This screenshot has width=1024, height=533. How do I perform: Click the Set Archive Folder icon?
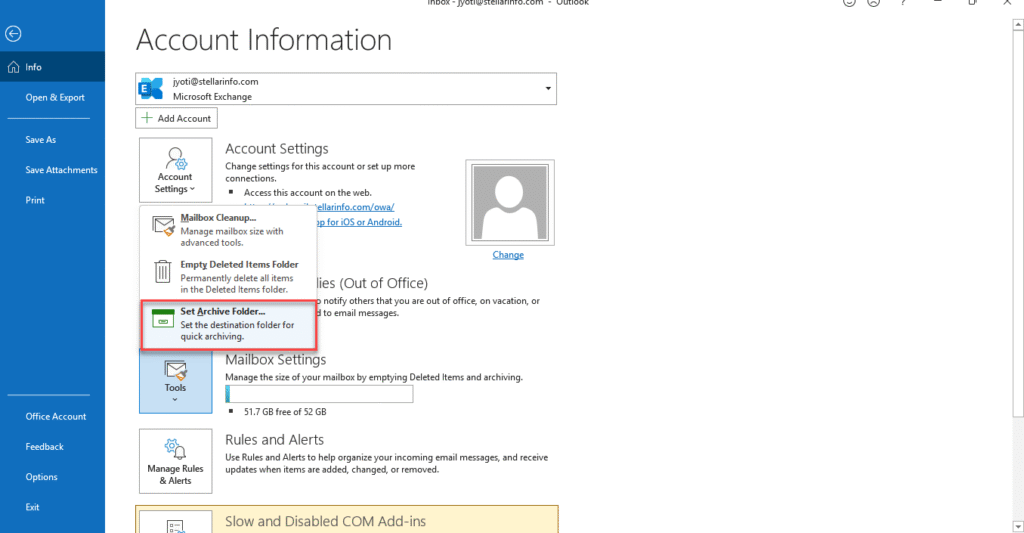tap(162, 319)
